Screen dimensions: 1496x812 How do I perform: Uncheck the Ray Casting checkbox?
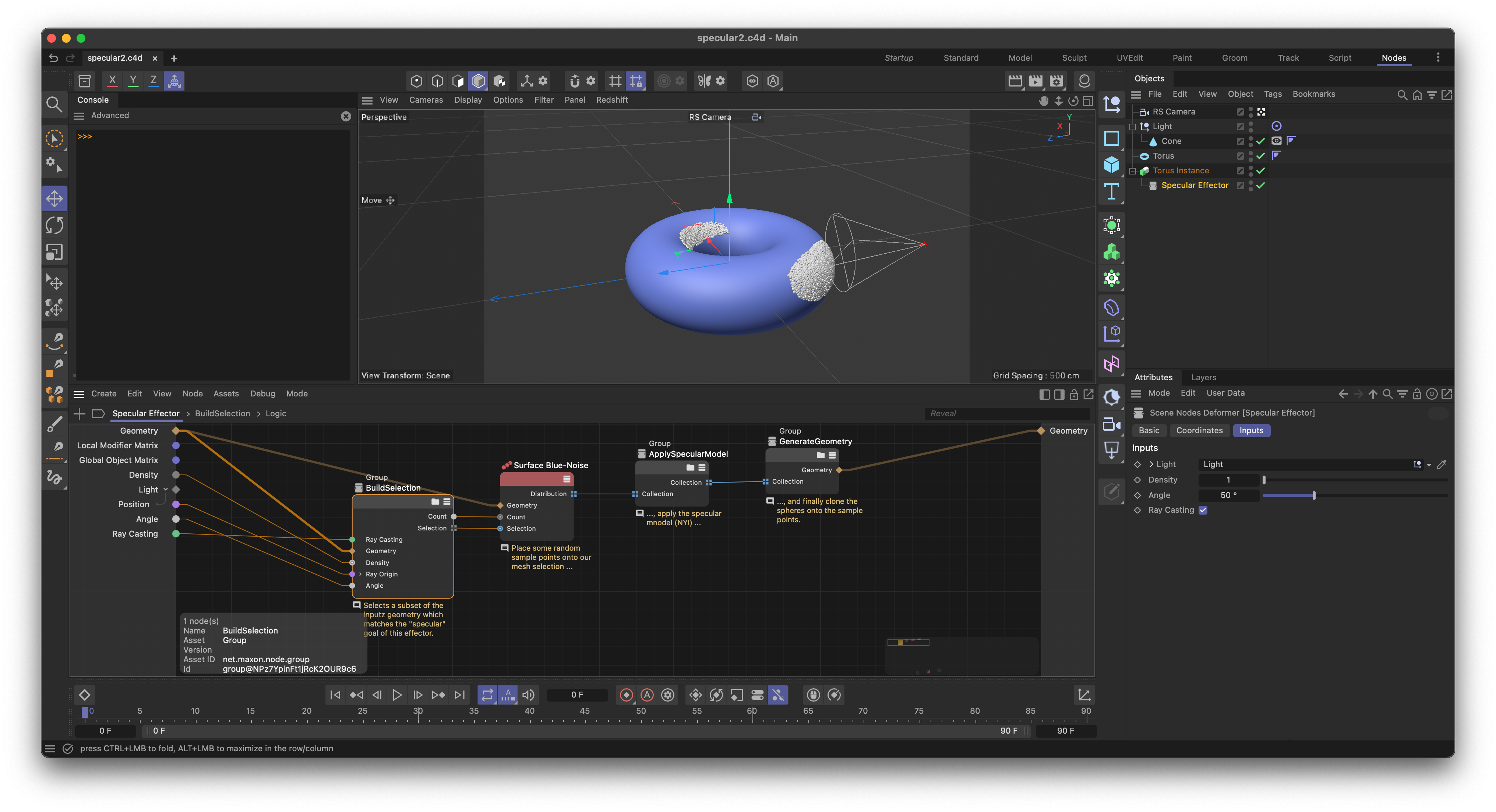(1203, 510)
